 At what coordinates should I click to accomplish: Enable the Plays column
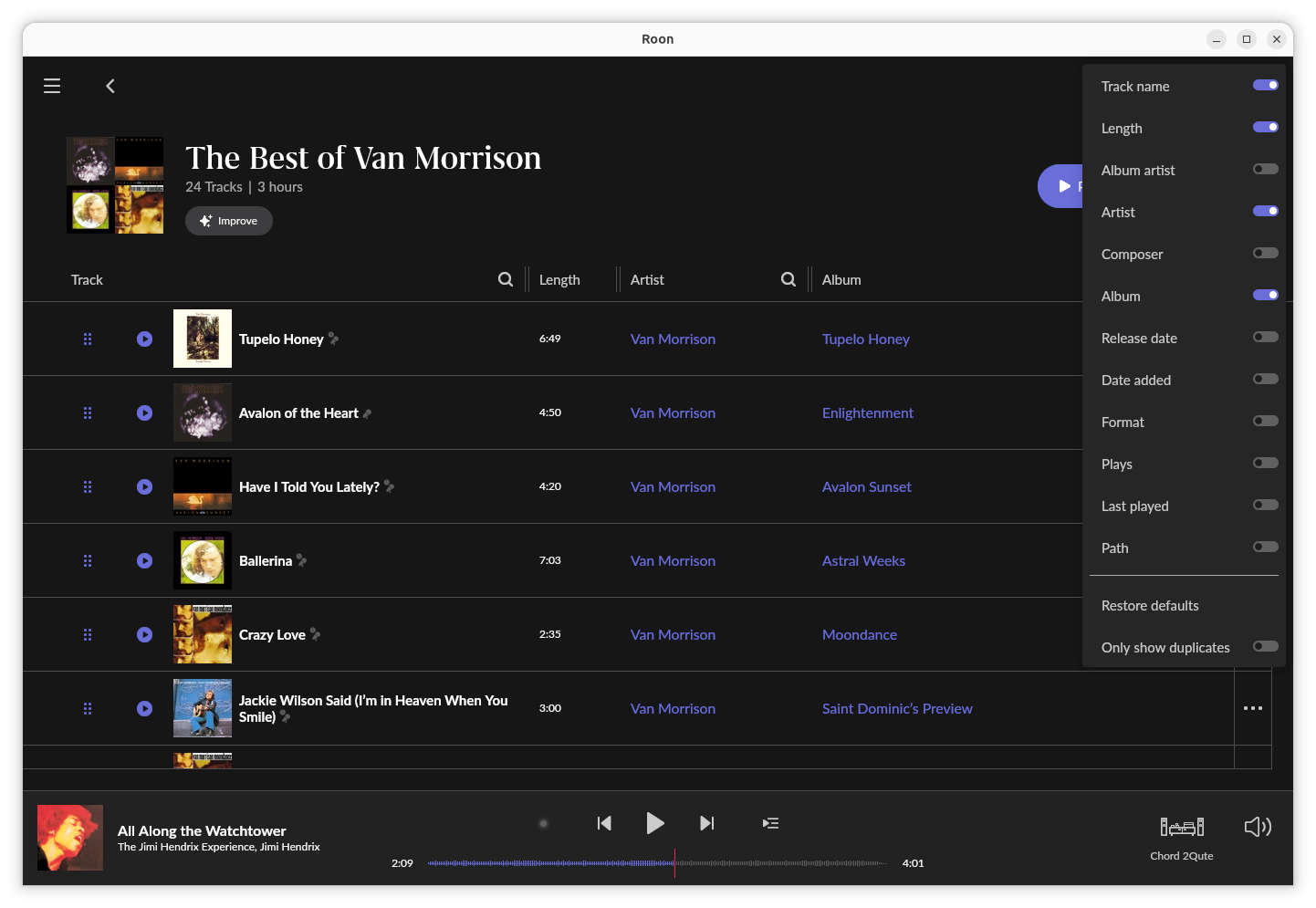1266,463
